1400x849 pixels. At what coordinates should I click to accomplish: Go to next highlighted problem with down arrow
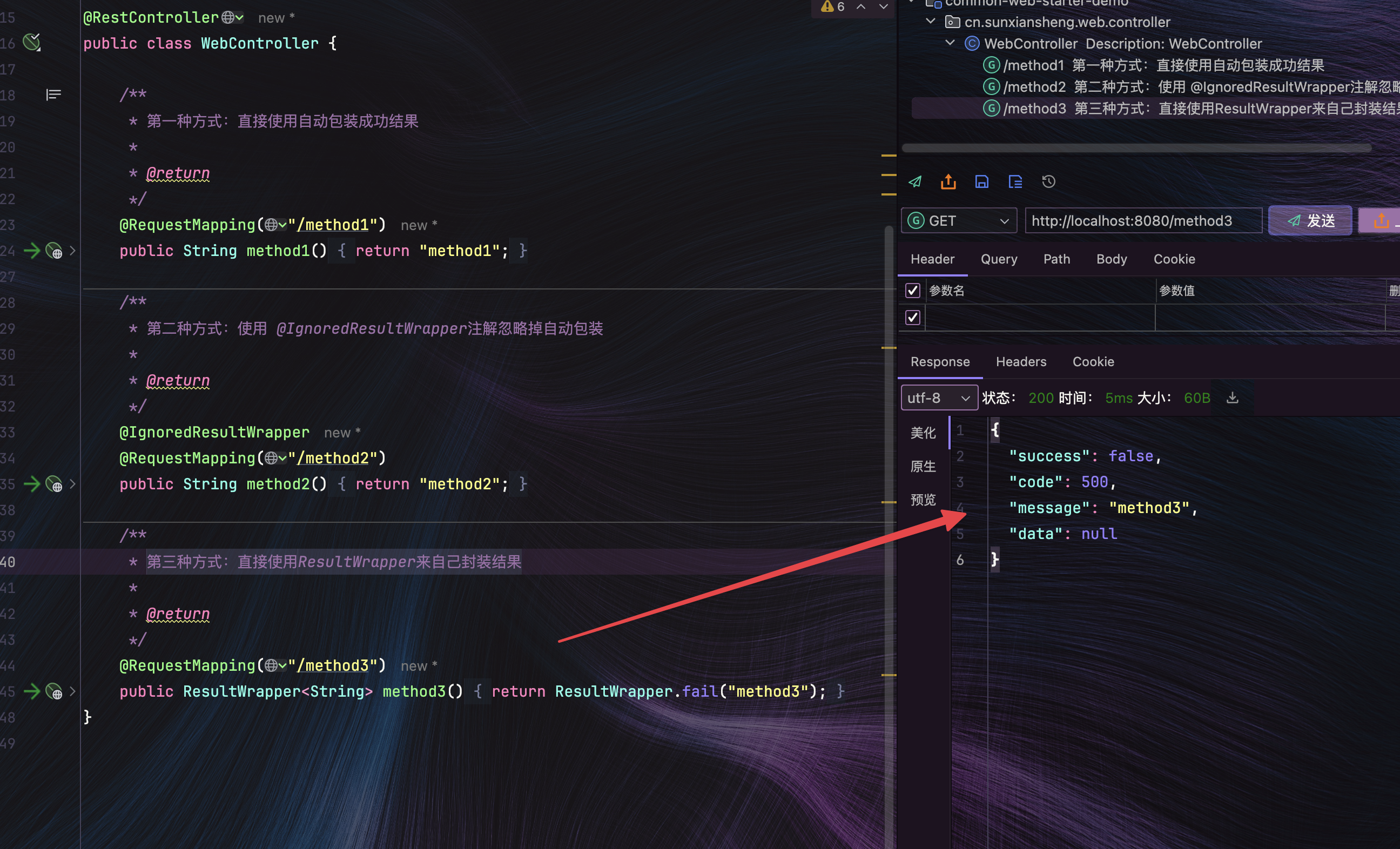point(884,6)
